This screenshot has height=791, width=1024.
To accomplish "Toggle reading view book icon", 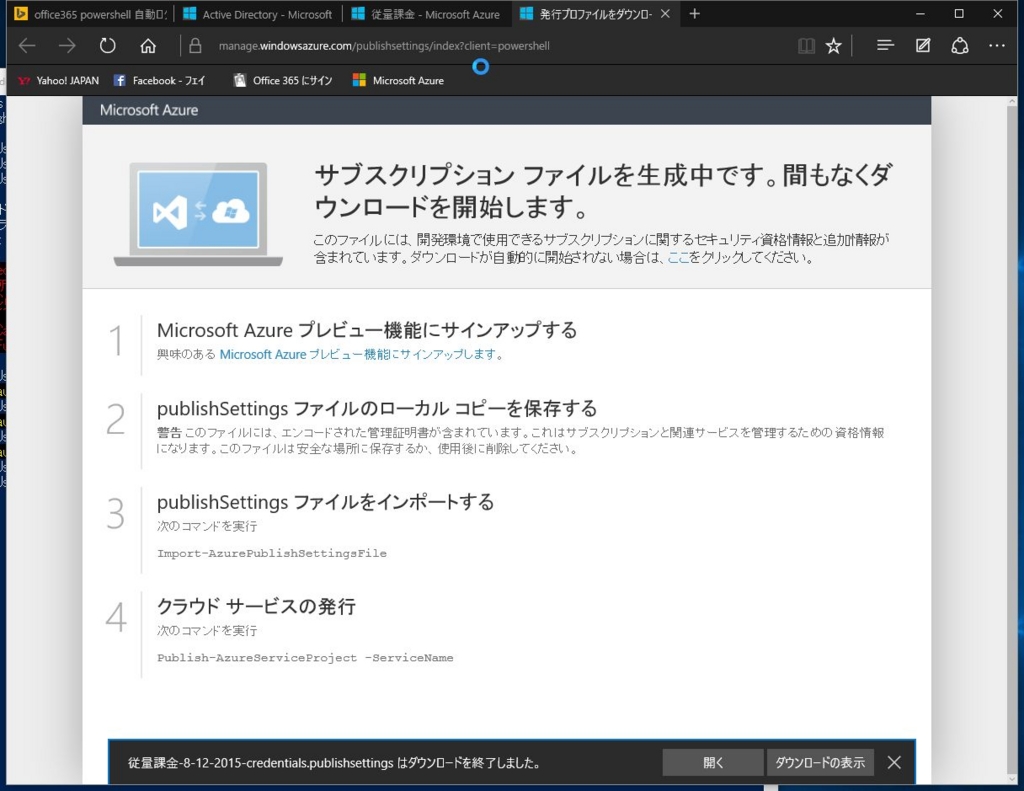I will click(806, 46).
